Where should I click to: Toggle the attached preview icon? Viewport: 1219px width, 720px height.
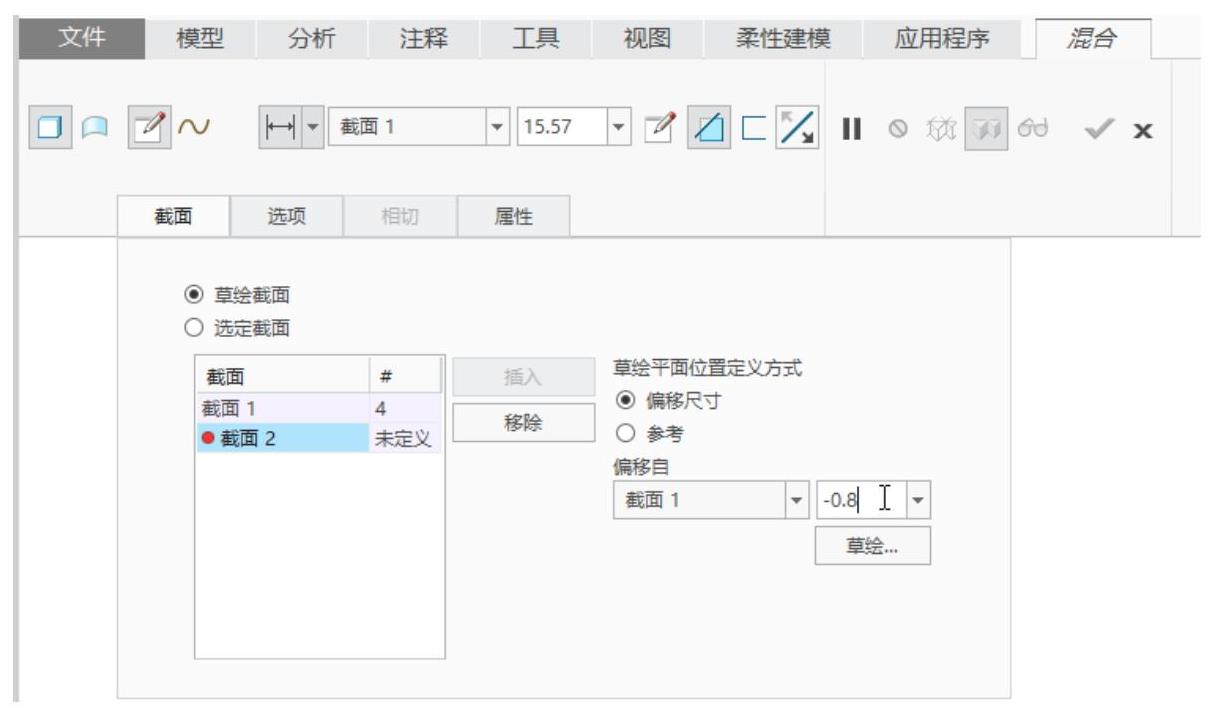point(988,130)
